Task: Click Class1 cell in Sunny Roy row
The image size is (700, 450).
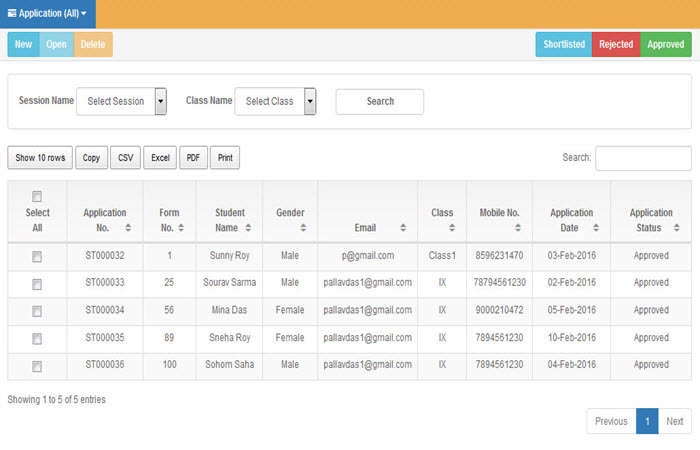Action: 442,255
